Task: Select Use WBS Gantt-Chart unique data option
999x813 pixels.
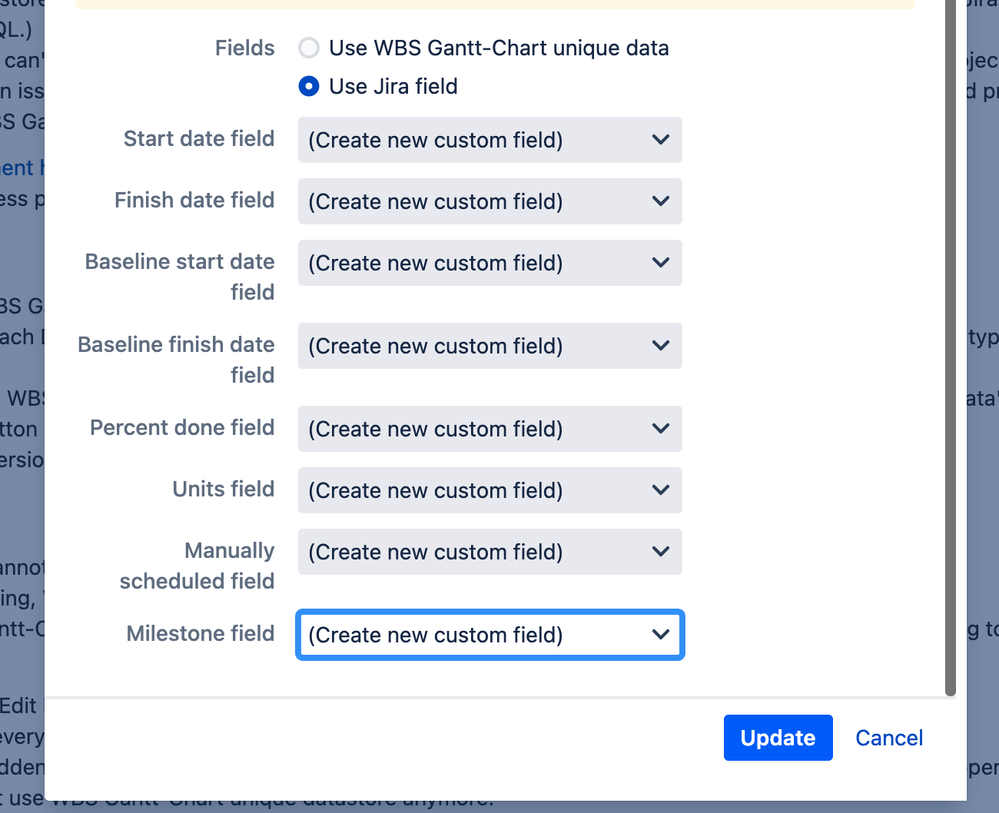Action: (x=308, y=47)
